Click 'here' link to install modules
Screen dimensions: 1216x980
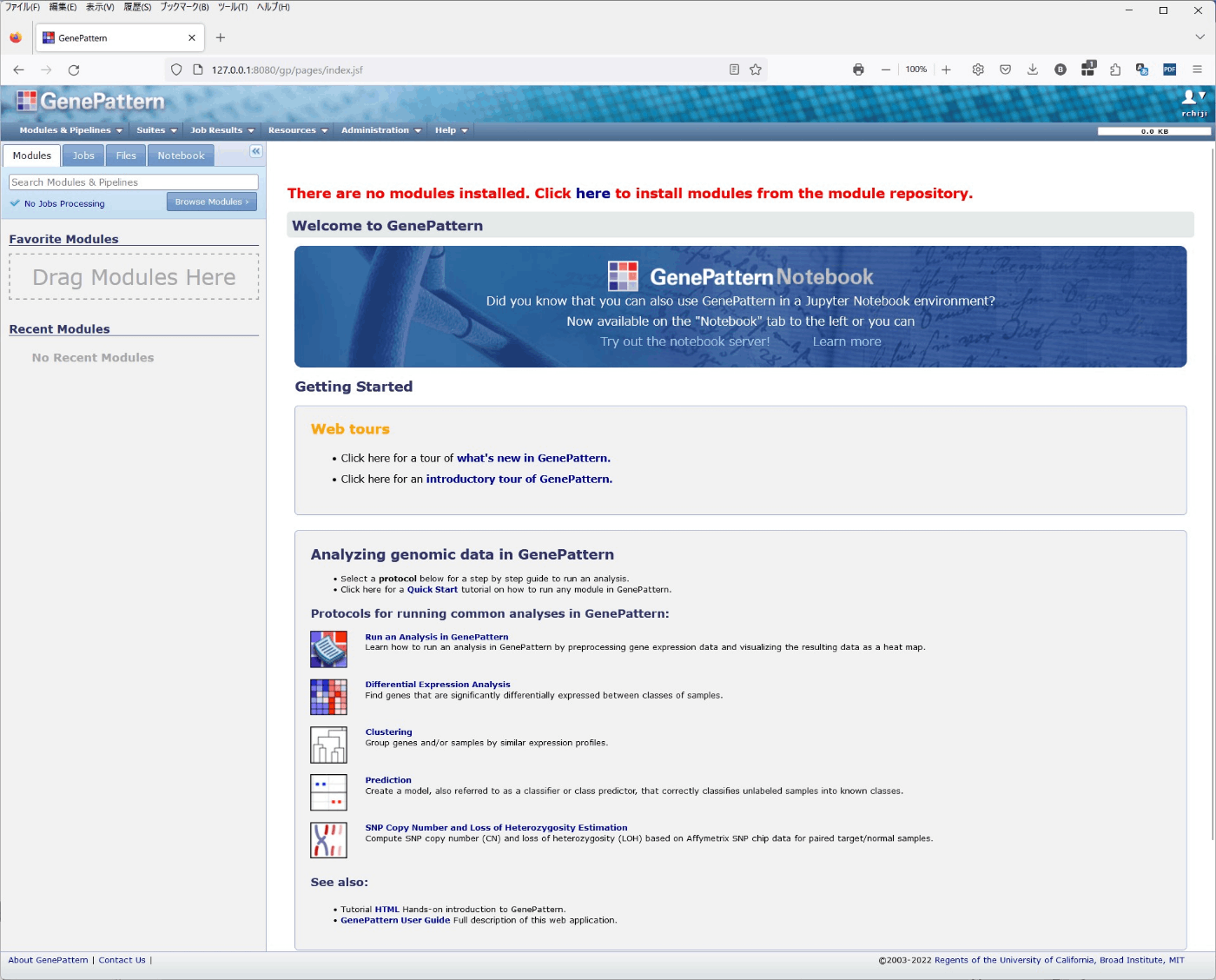pos(592,194)
